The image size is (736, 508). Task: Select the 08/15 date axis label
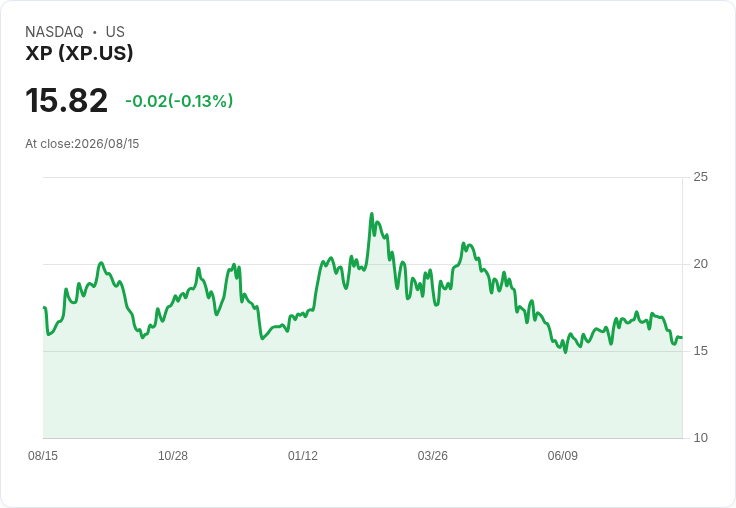43,455
